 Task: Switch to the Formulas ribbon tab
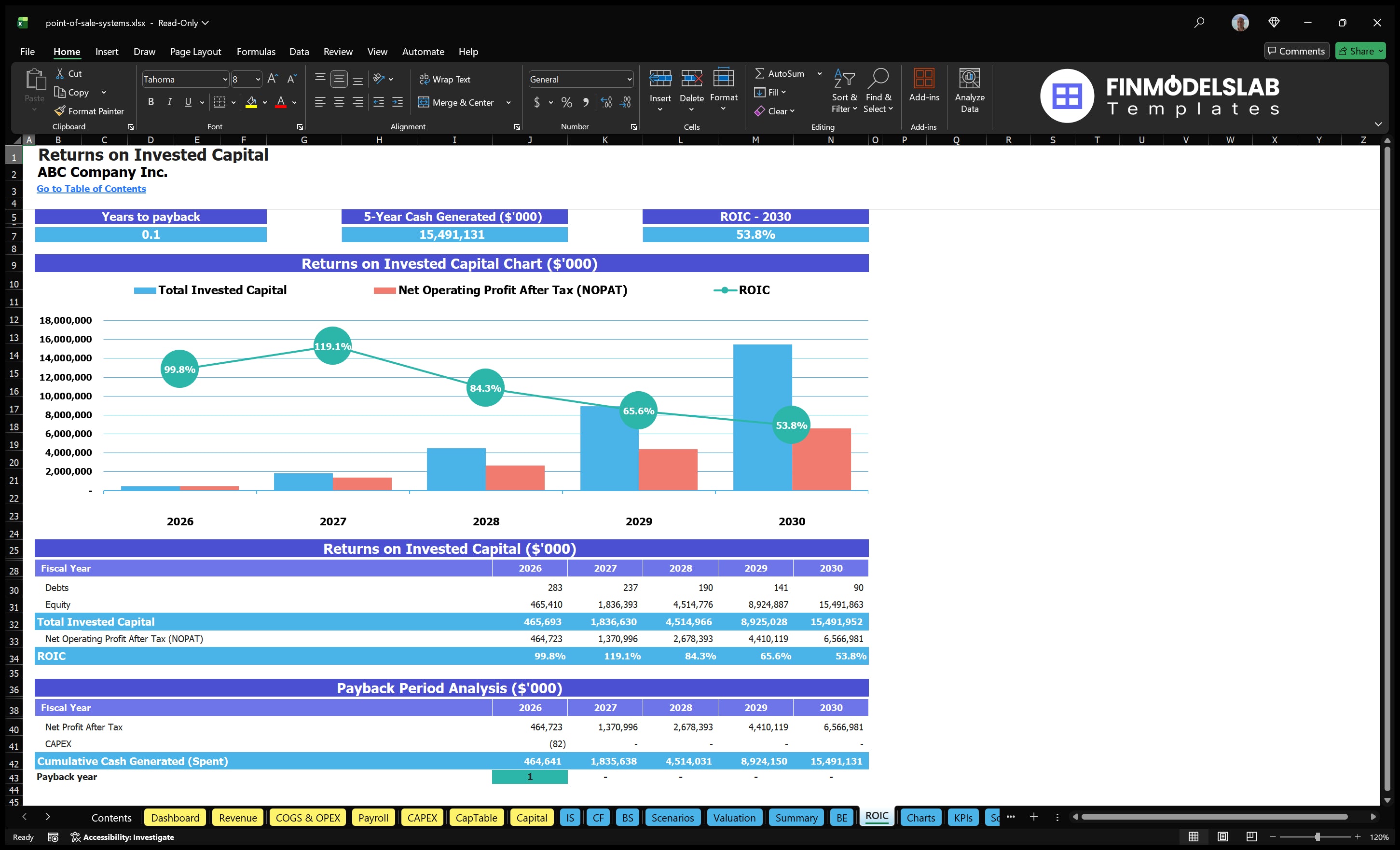(256, 51)
